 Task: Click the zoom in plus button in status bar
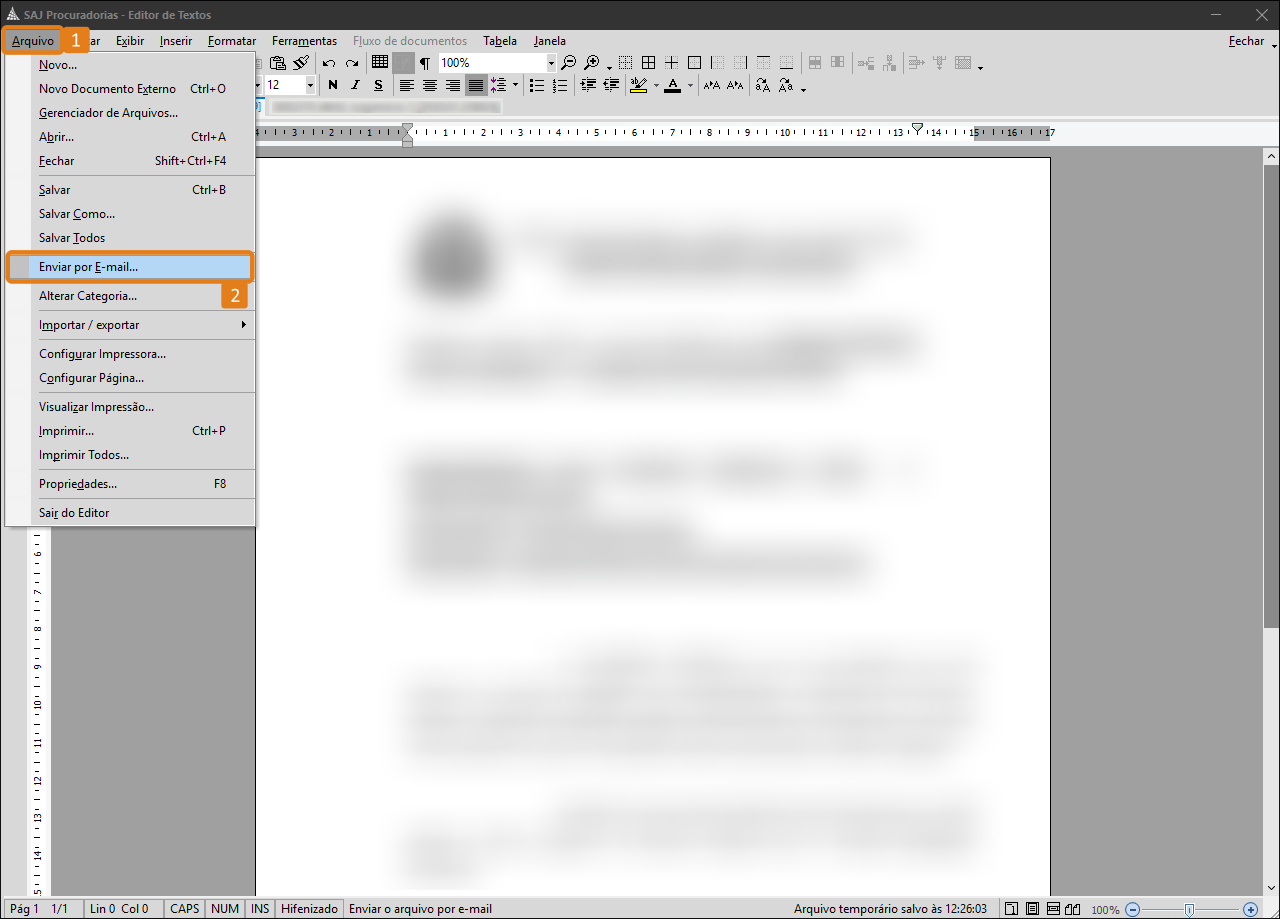pyautogui.click(x=1250, y=909)
